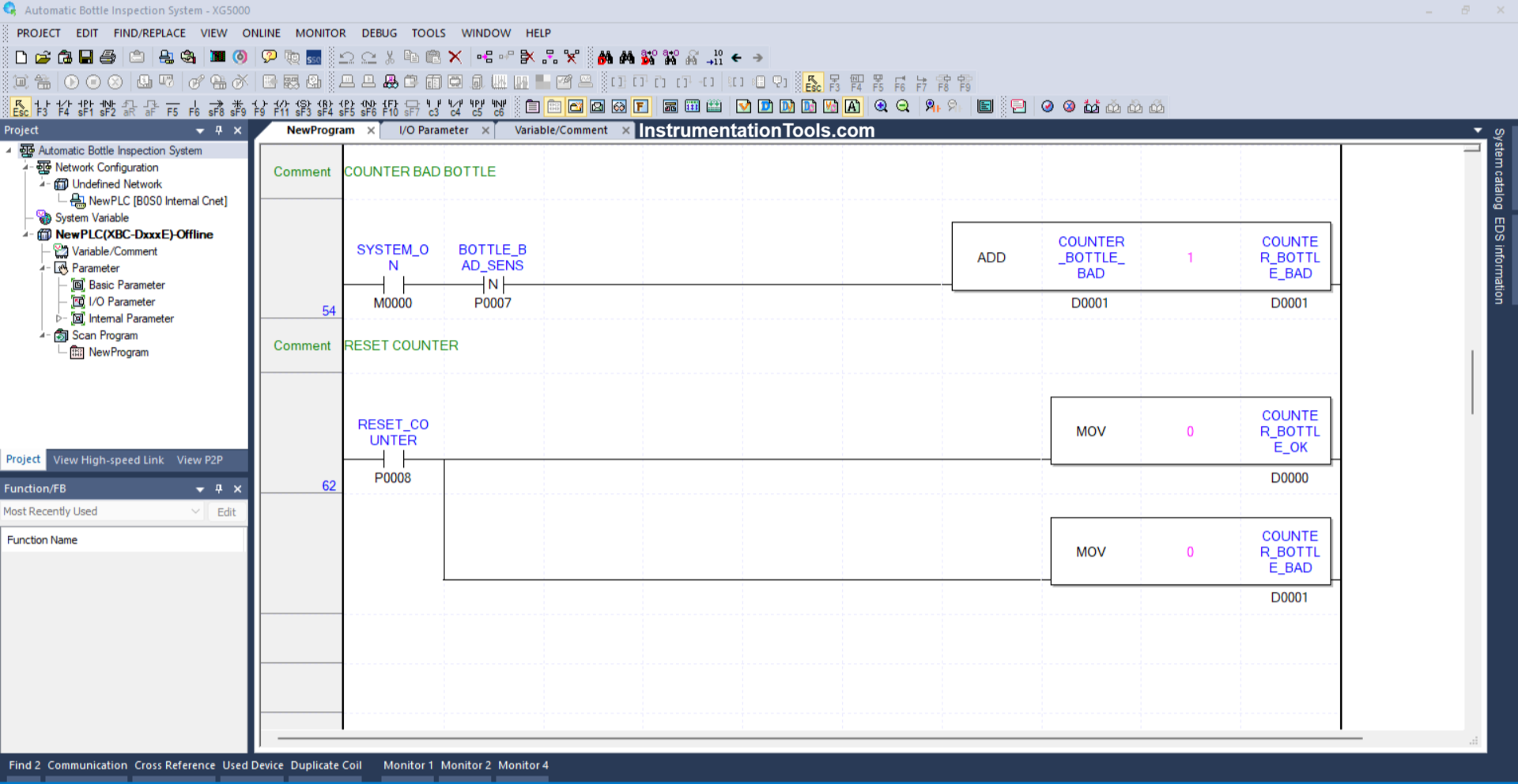Go back with the left arrow icon
This screenshot has width=1518, height=784.
(736, 57)
